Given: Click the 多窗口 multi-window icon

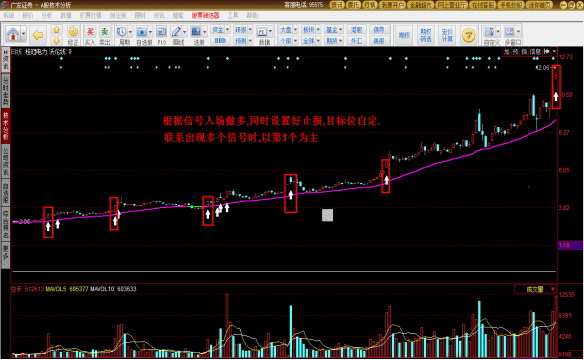Looking at the screenshot, I should [510, 32].
